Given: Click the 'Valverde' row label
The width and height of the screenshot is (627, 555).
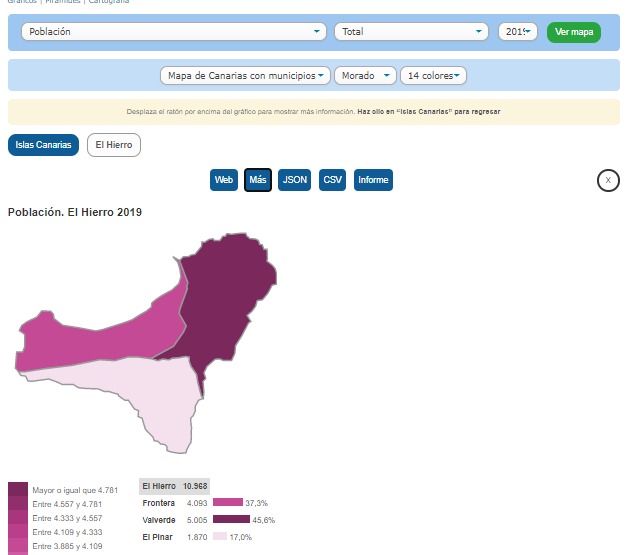Looking at the screenshot, I should pos(159,520).
